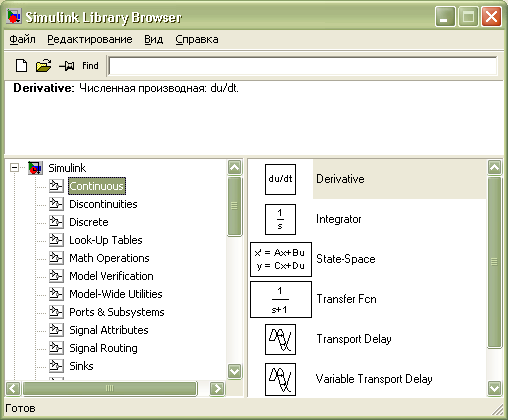Click the Derivative block label
Screen dimensions: 508x420
[340, 179]
